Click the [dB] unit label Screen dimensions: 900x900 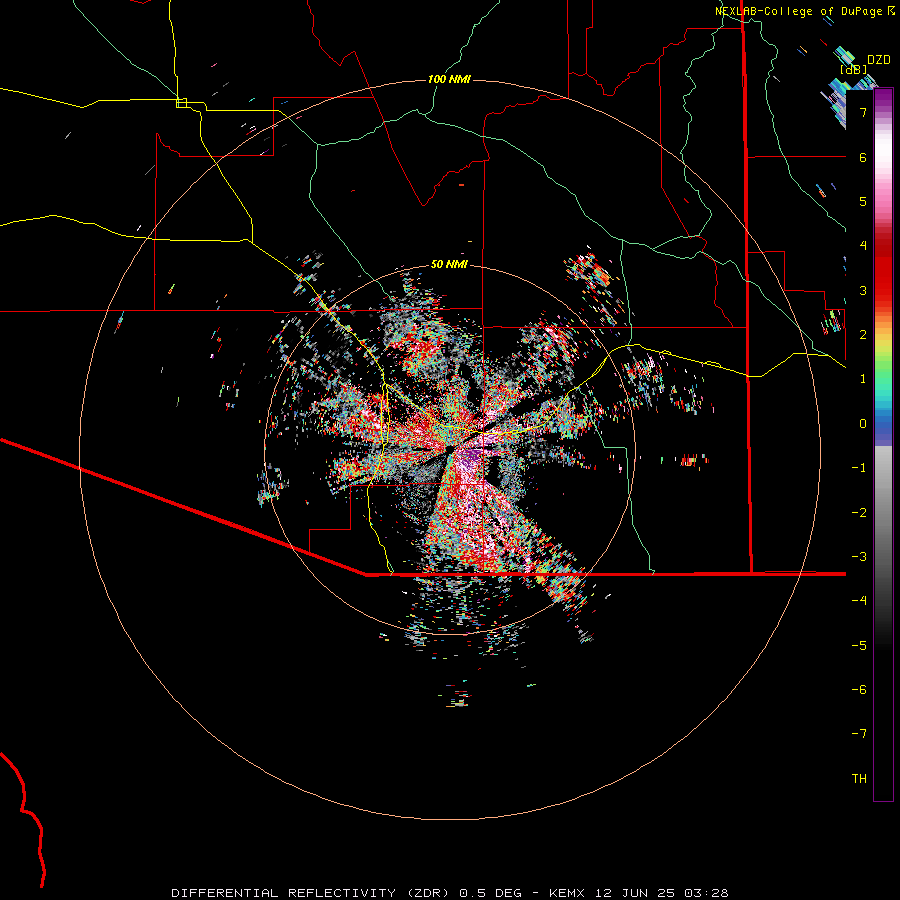click(854, 69)
